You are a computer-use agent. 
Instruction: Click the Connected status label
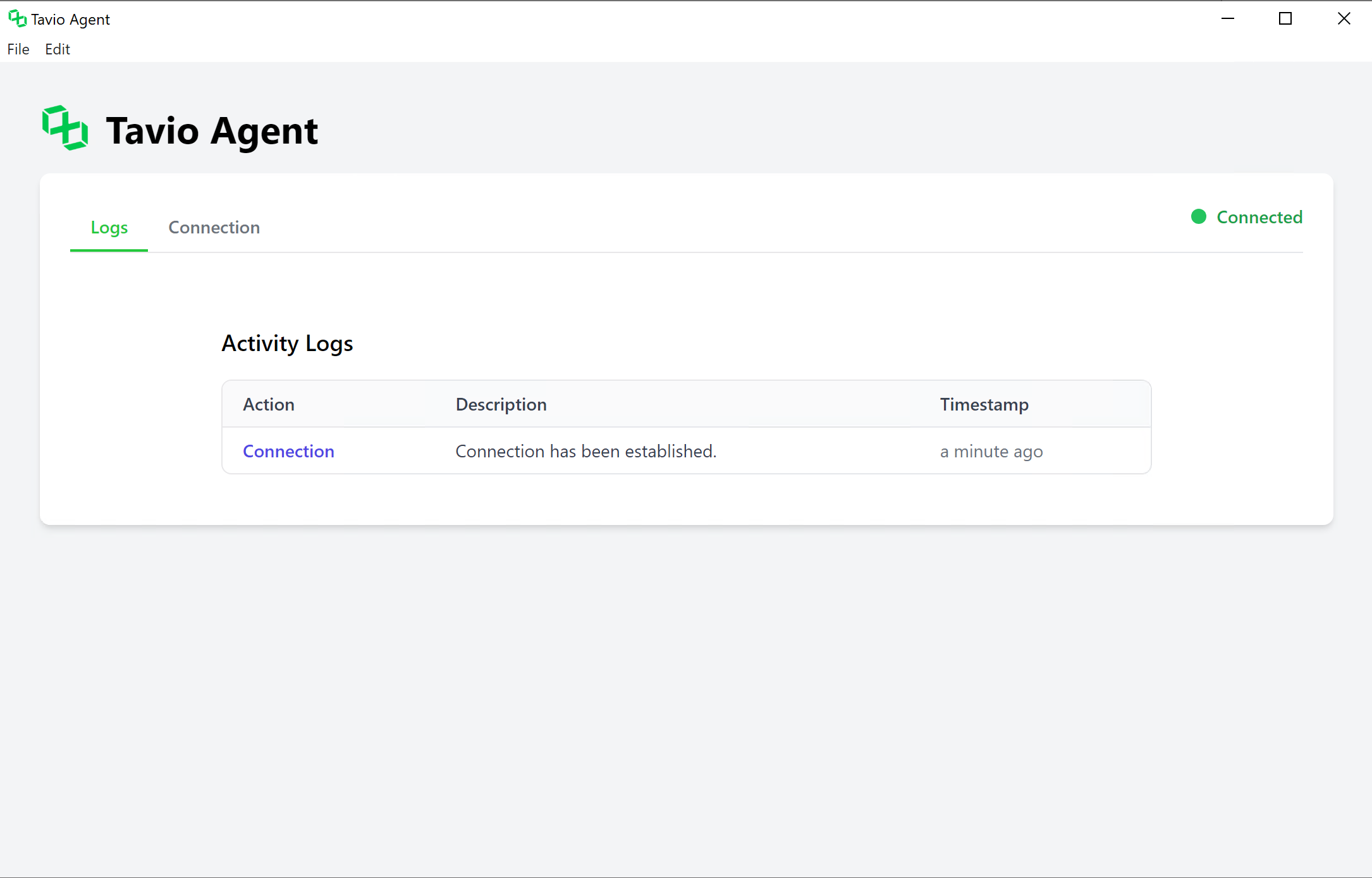1259,217
